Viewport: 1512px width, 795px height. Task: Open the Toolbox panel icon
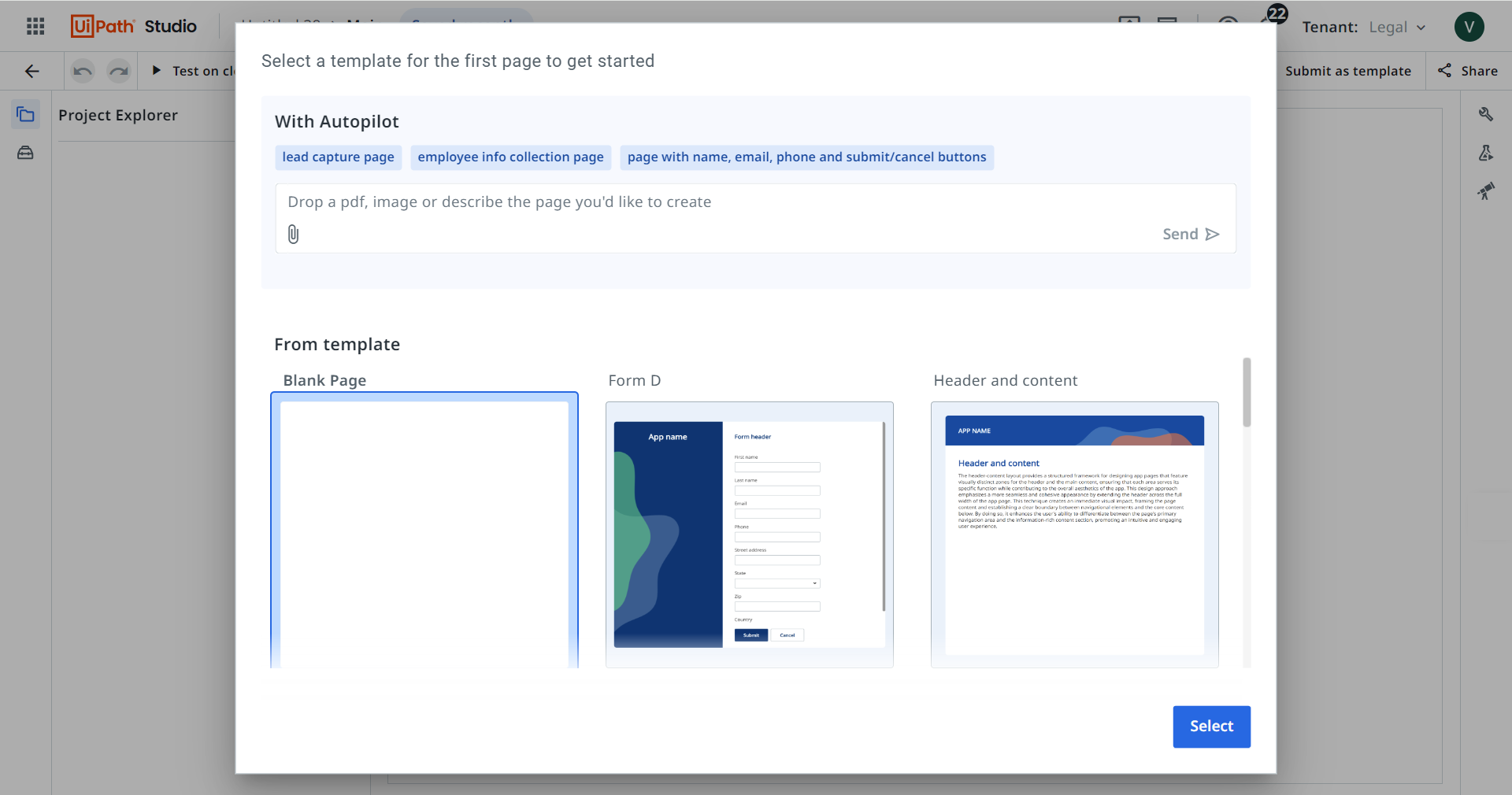pos(25,153)
